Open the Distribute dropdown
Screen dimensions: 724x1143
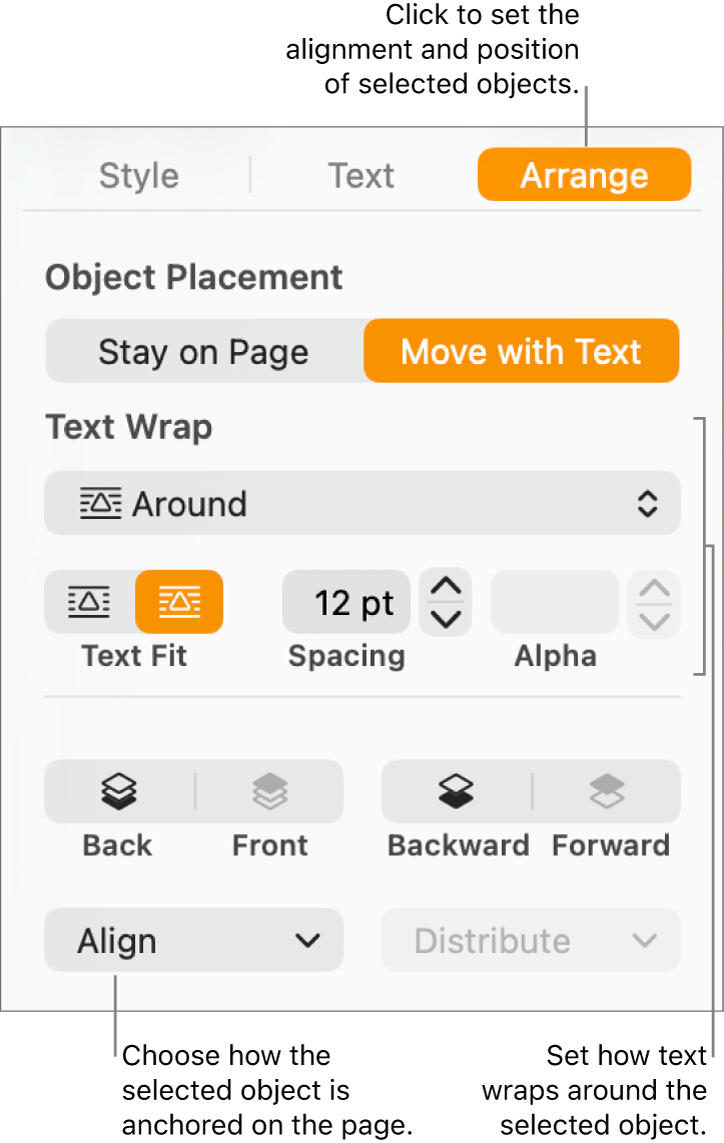(x=530, y=940)
